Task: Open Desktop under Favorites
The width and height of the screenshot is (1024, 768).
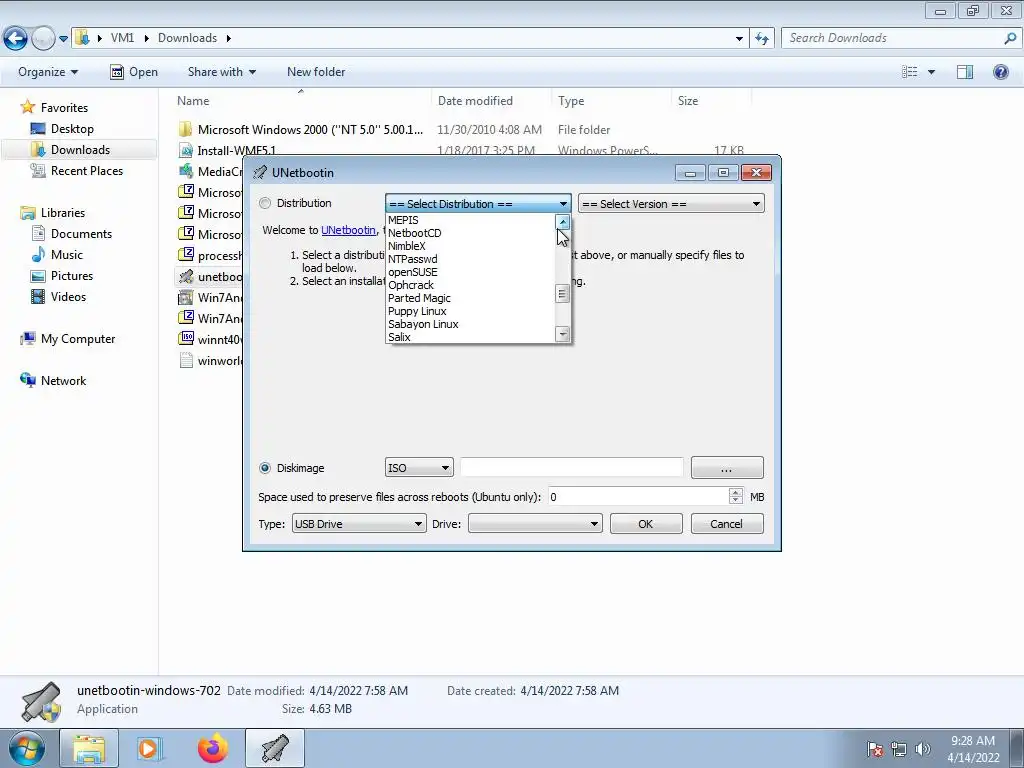Action: pyautogui.click(x=72, y=129)
